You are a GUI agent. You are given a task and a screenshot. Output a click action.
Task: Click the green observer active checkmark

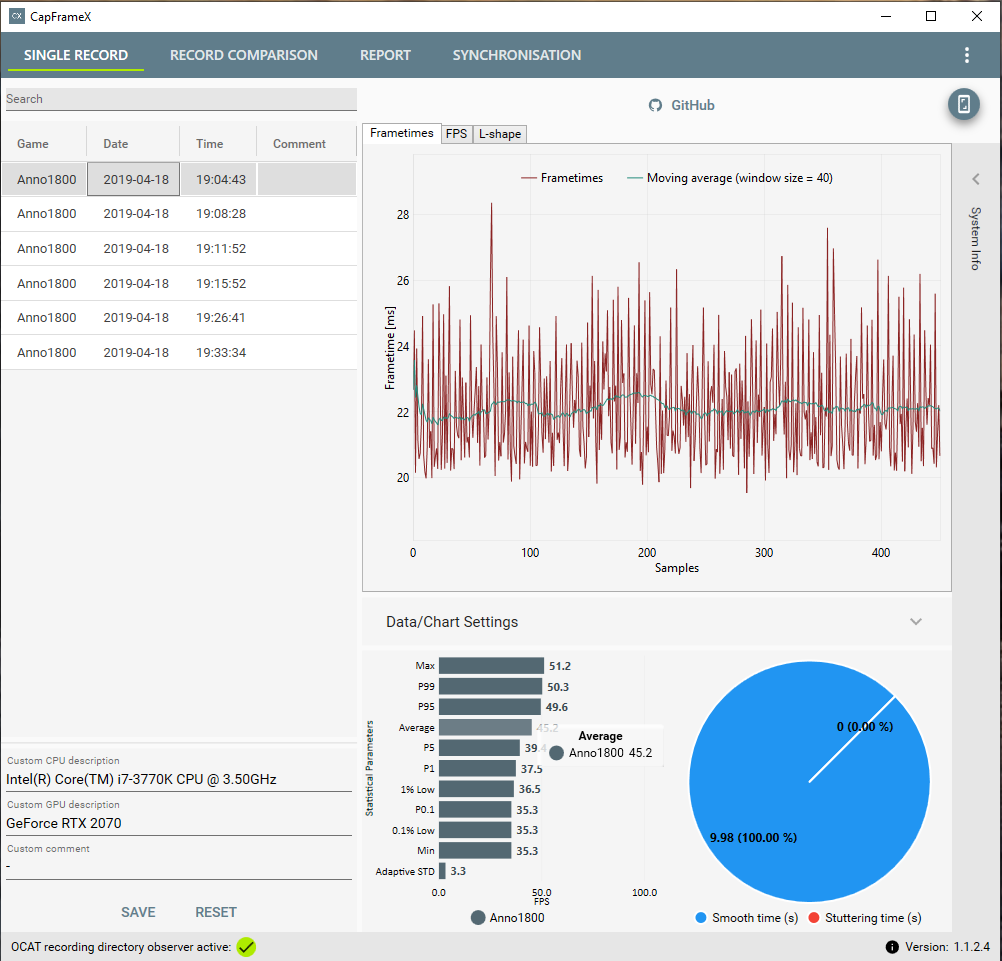point(246,947)
